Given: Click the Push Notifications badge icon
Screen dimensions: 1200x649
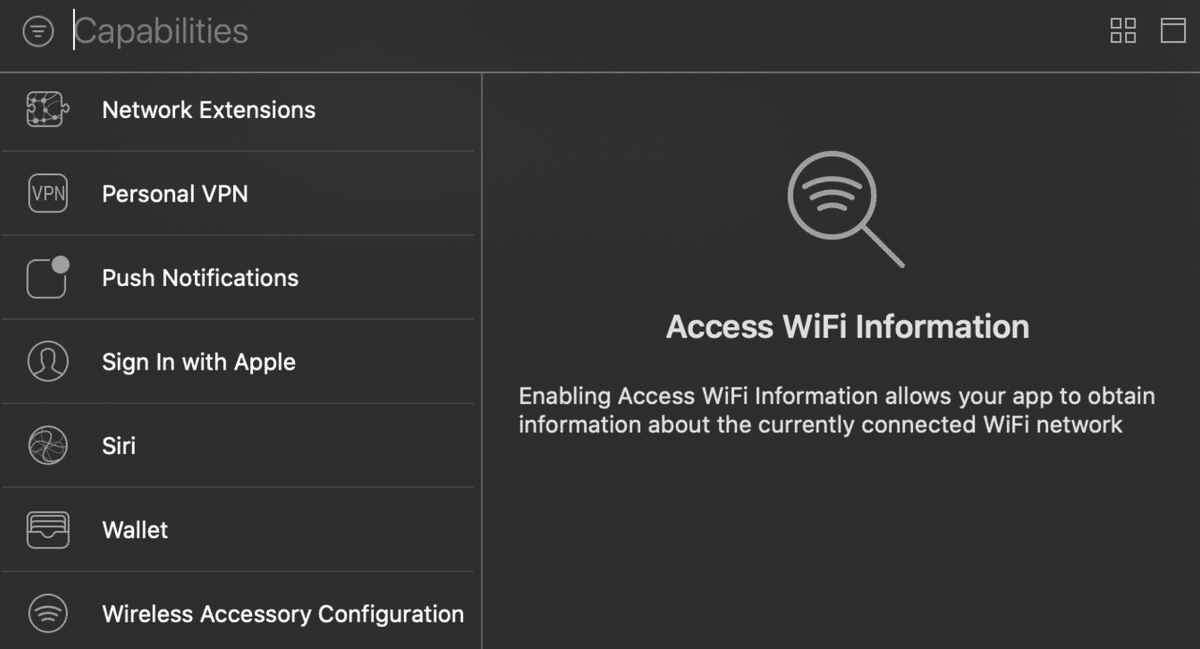Looking at the screenshot, I should click(47, 278).
